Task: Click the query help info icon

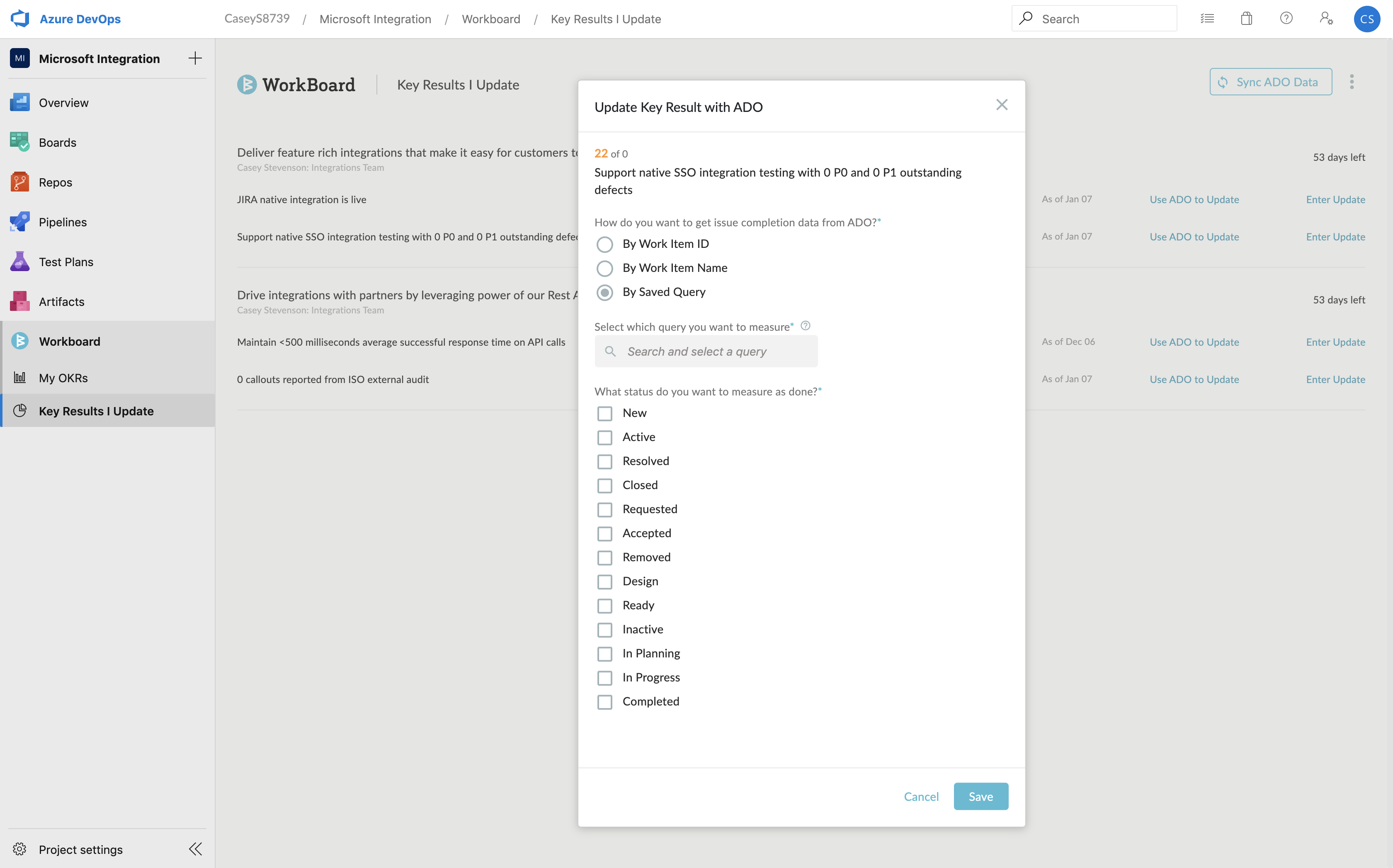Action: point(806,325)
